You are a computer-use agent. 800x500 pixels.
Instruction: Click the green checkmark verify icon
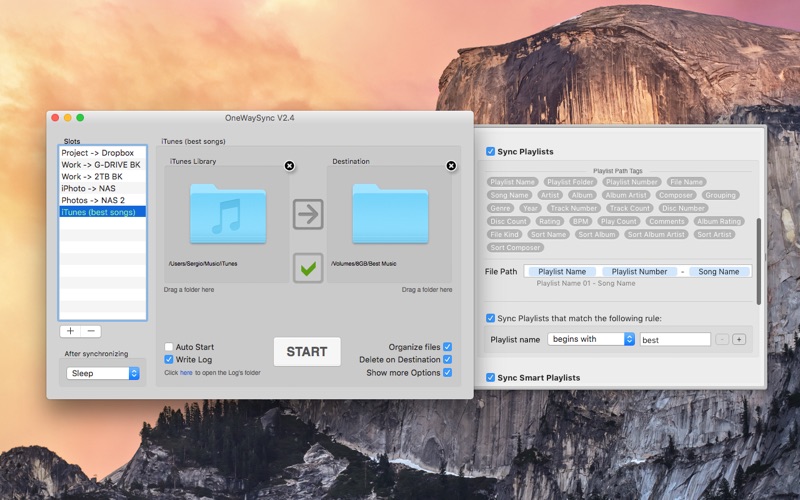click(x=308, y=268)
